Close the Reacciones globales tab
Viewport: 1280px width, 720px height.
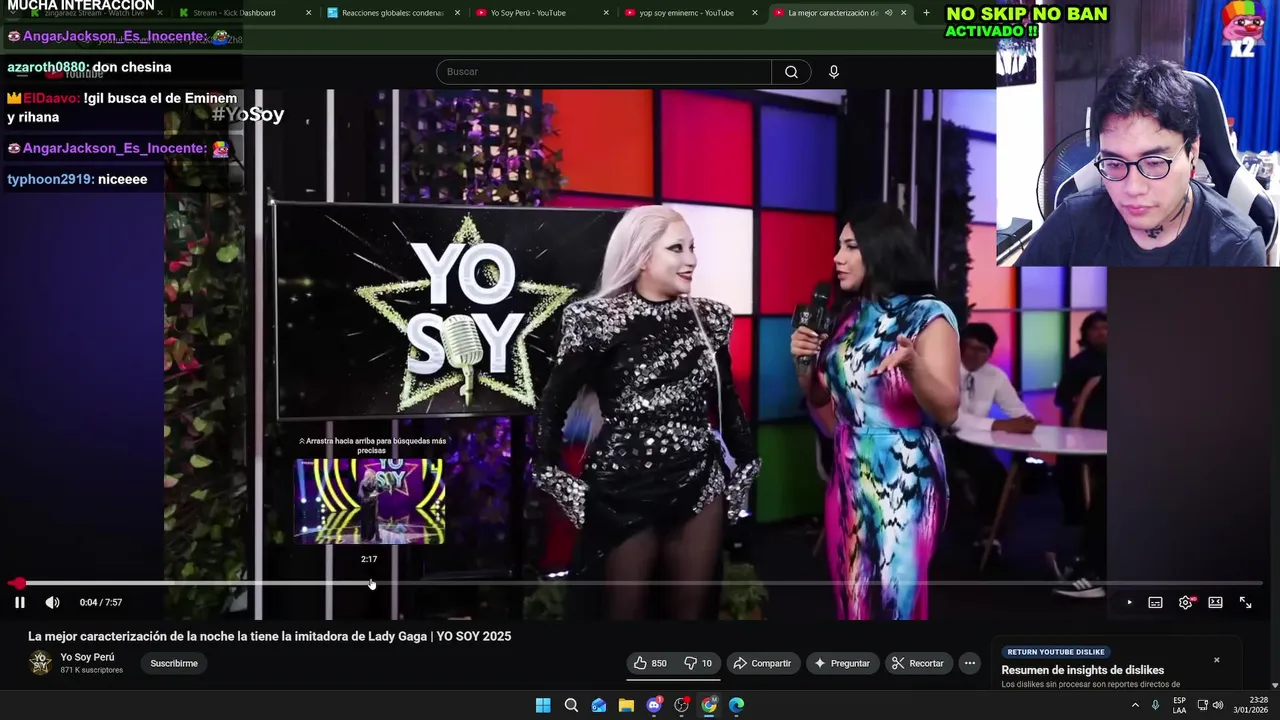(x=457, y=13)
